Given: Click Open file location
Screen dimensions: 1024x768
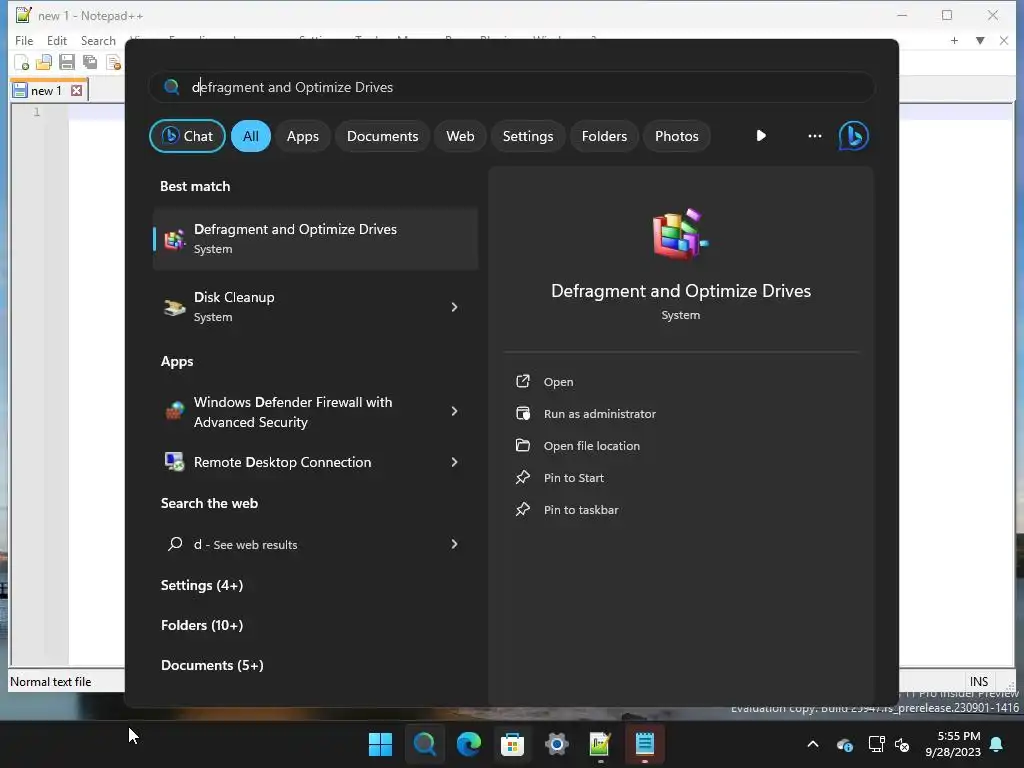Looking at the screenshot, I should 592,445.
